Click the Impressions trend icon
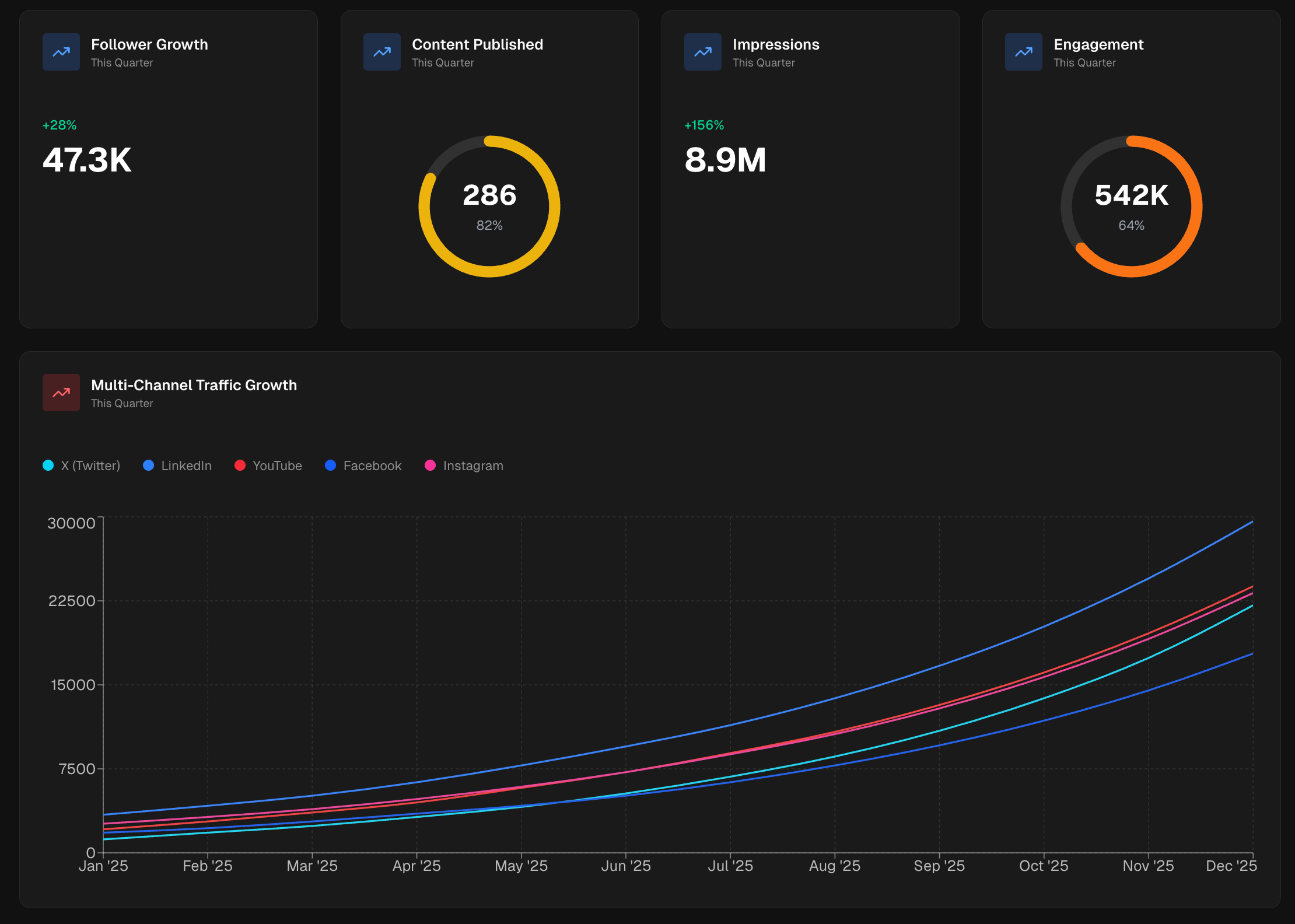The width and height of the screenshot is (1295, 924). pyautogui.click(x=702, y=52)
